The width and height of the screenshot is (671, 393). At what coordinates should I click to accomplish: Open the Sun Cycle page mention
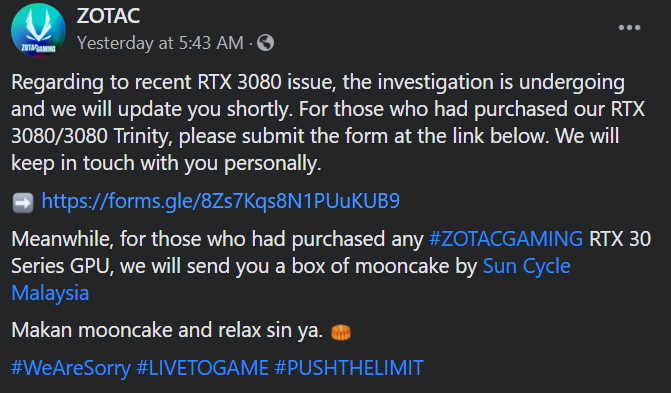(x=526, y=266)
